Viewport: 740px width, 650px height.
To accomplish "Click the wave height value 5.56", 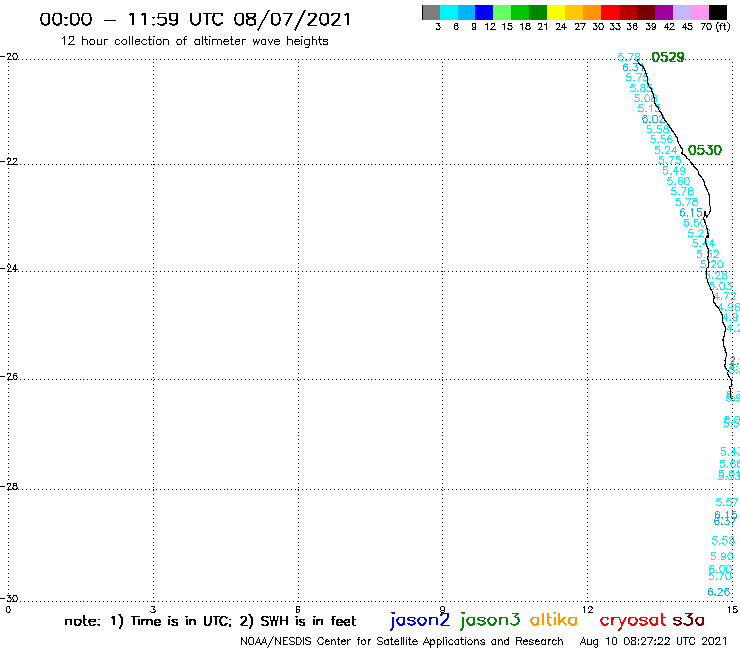I will pyautogui.click(x=661, y=139).
